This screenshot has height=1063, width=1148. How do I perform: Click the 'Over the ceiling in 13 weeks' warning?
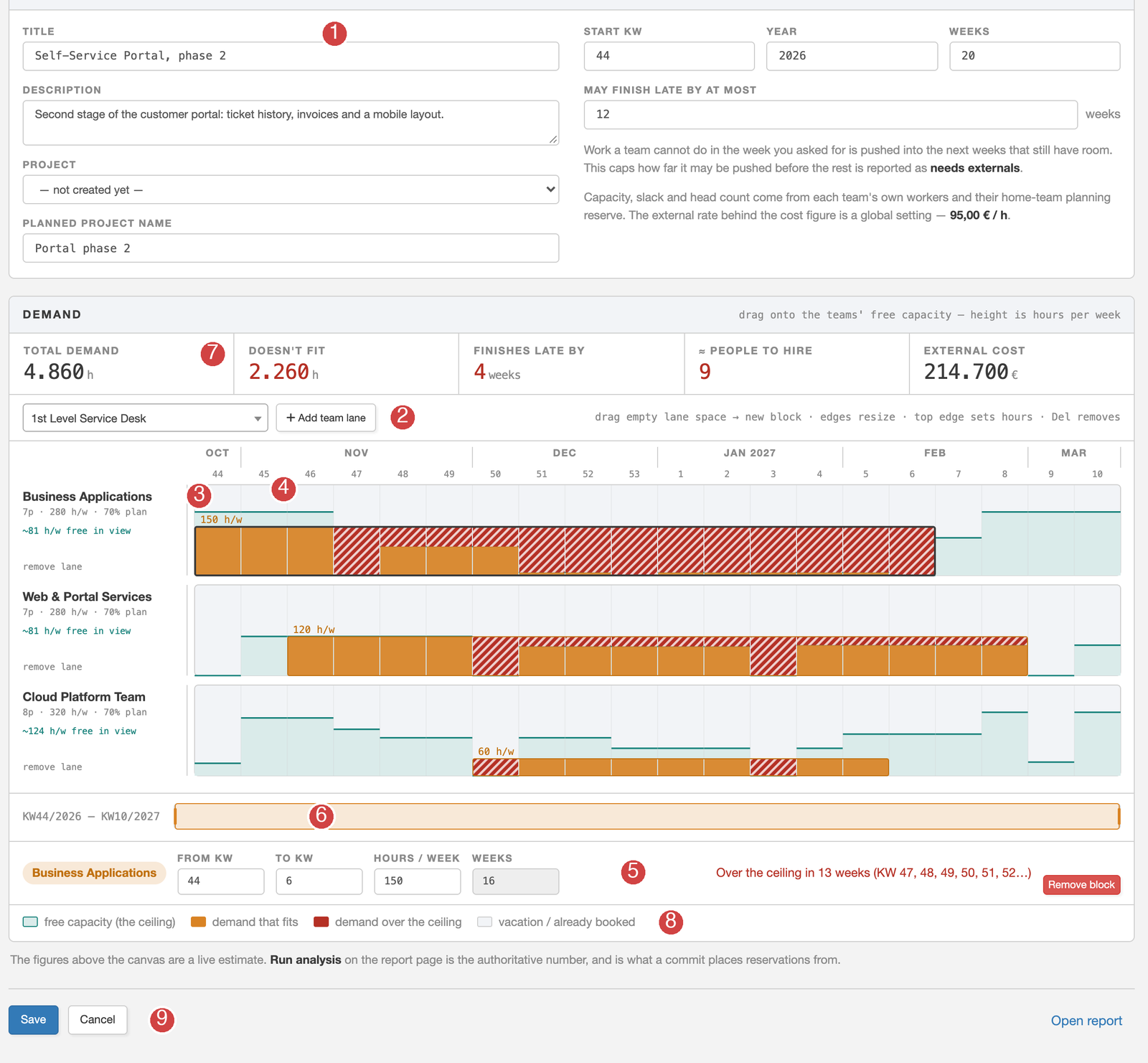[x=873, y=873]
